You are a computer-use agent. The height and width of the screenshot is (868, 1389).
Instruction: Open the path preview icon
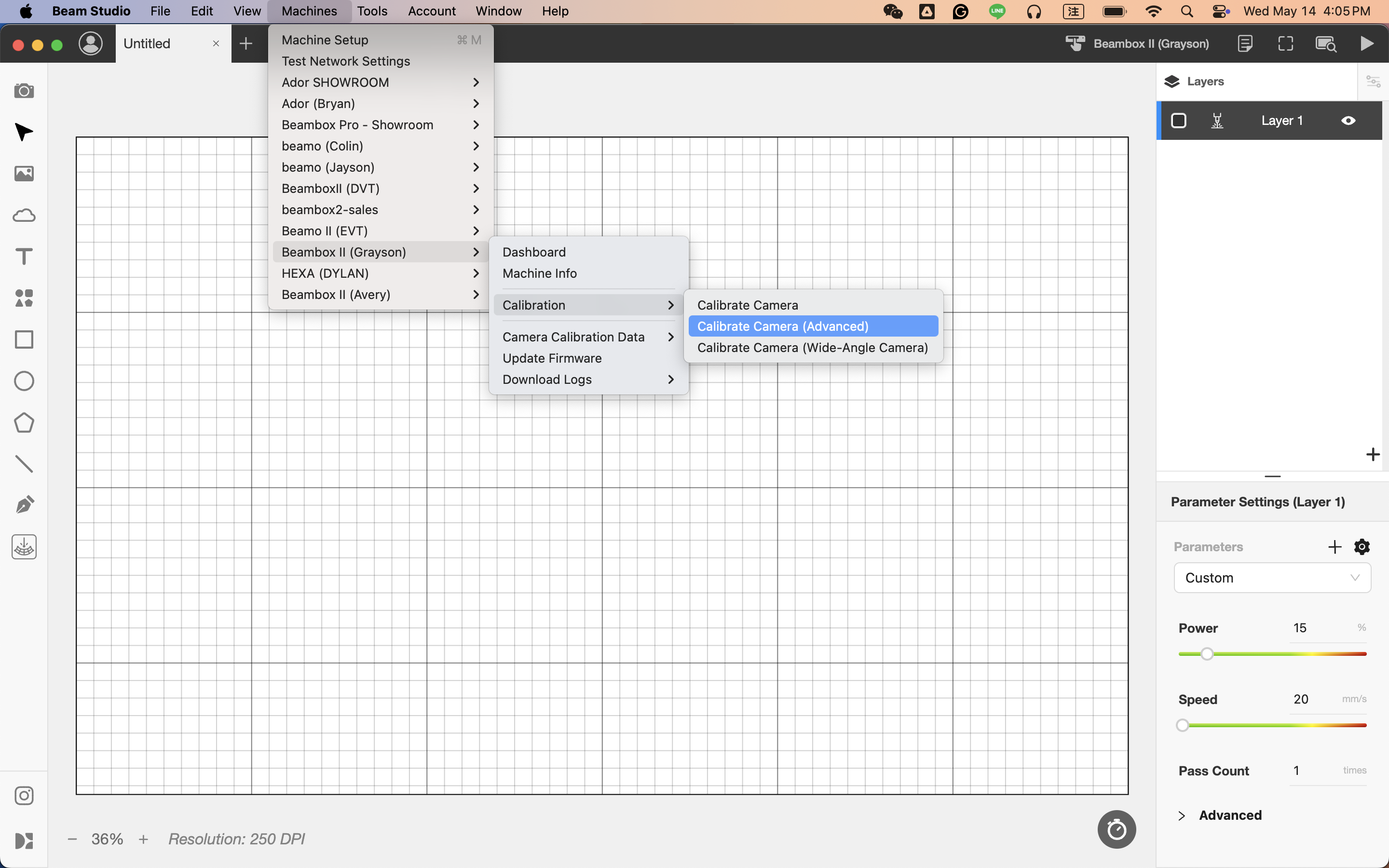tap(1326, 43)
